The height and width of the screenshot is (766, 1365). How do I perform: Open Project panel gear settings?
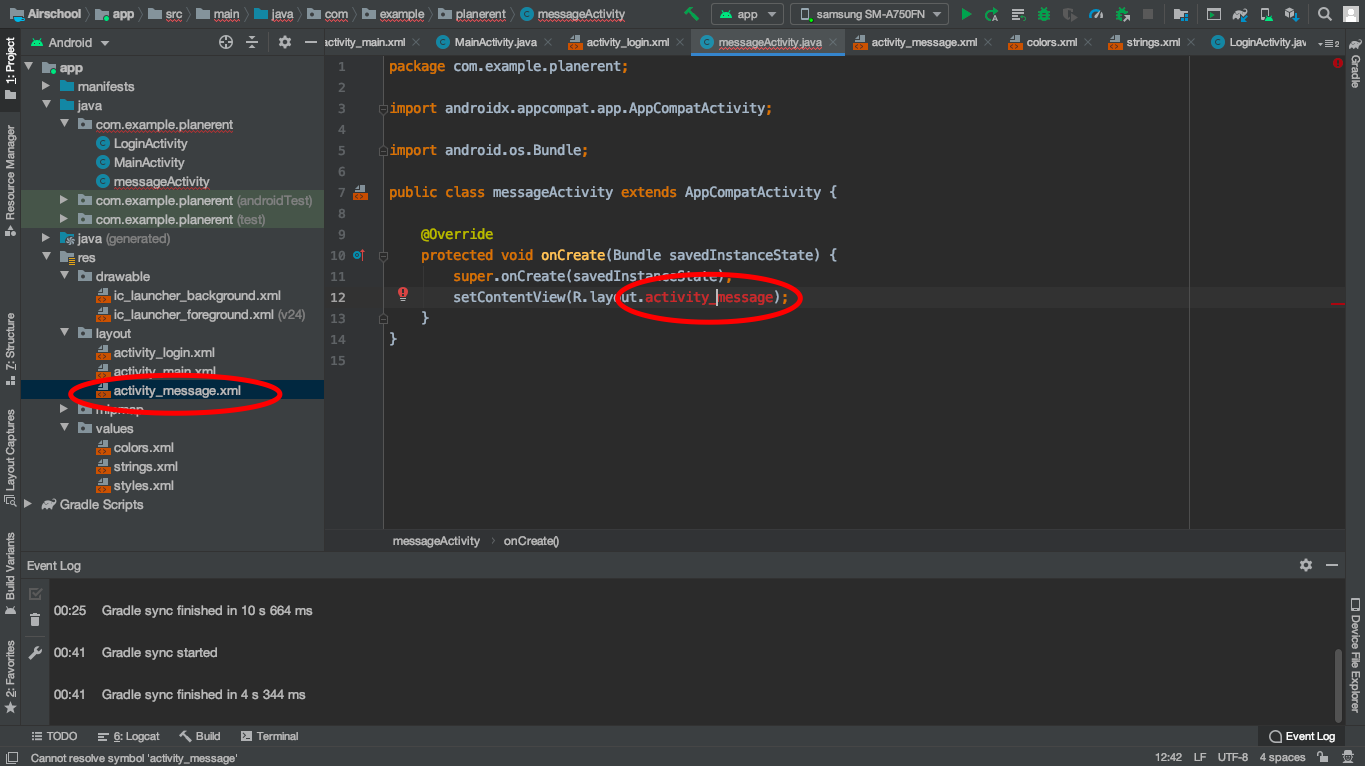click(x=285, y=42)
